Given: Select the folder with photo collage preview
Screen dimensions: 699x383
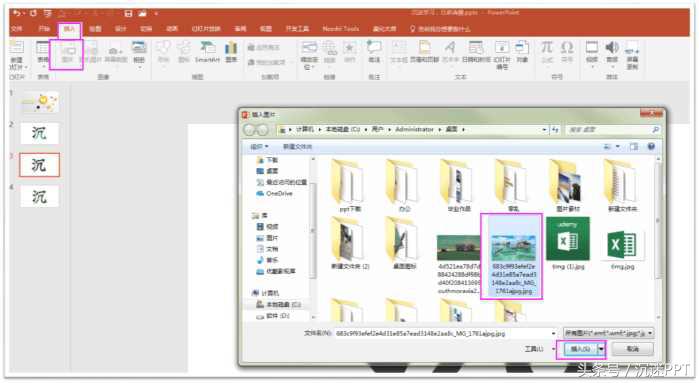Looking at the screenshot, I should tap(568, 186).
